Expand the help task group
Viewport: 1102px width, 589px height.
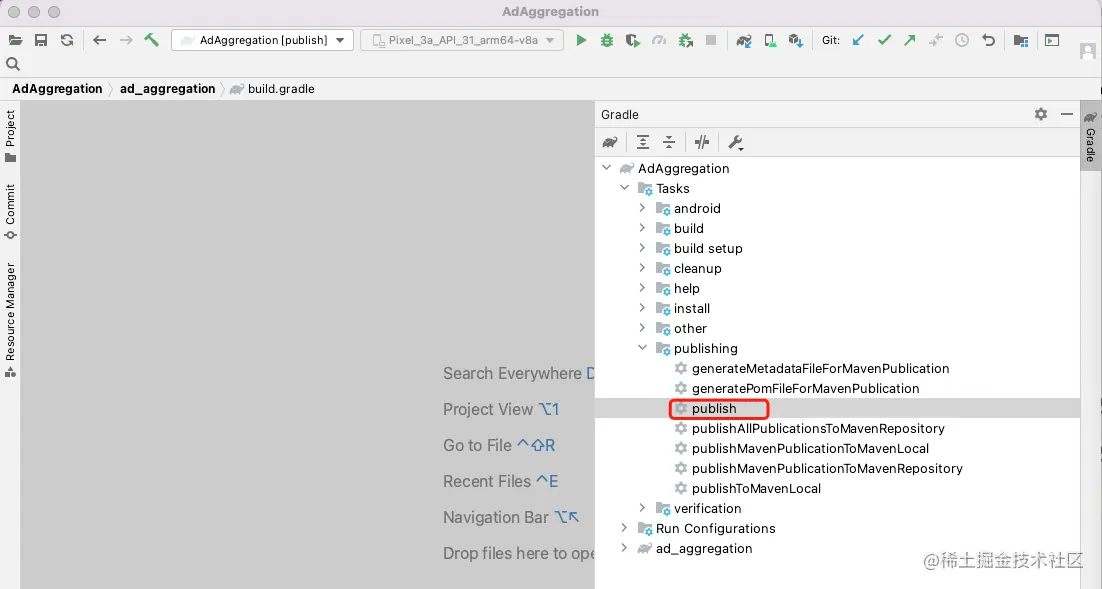click(x=642, y=288)
